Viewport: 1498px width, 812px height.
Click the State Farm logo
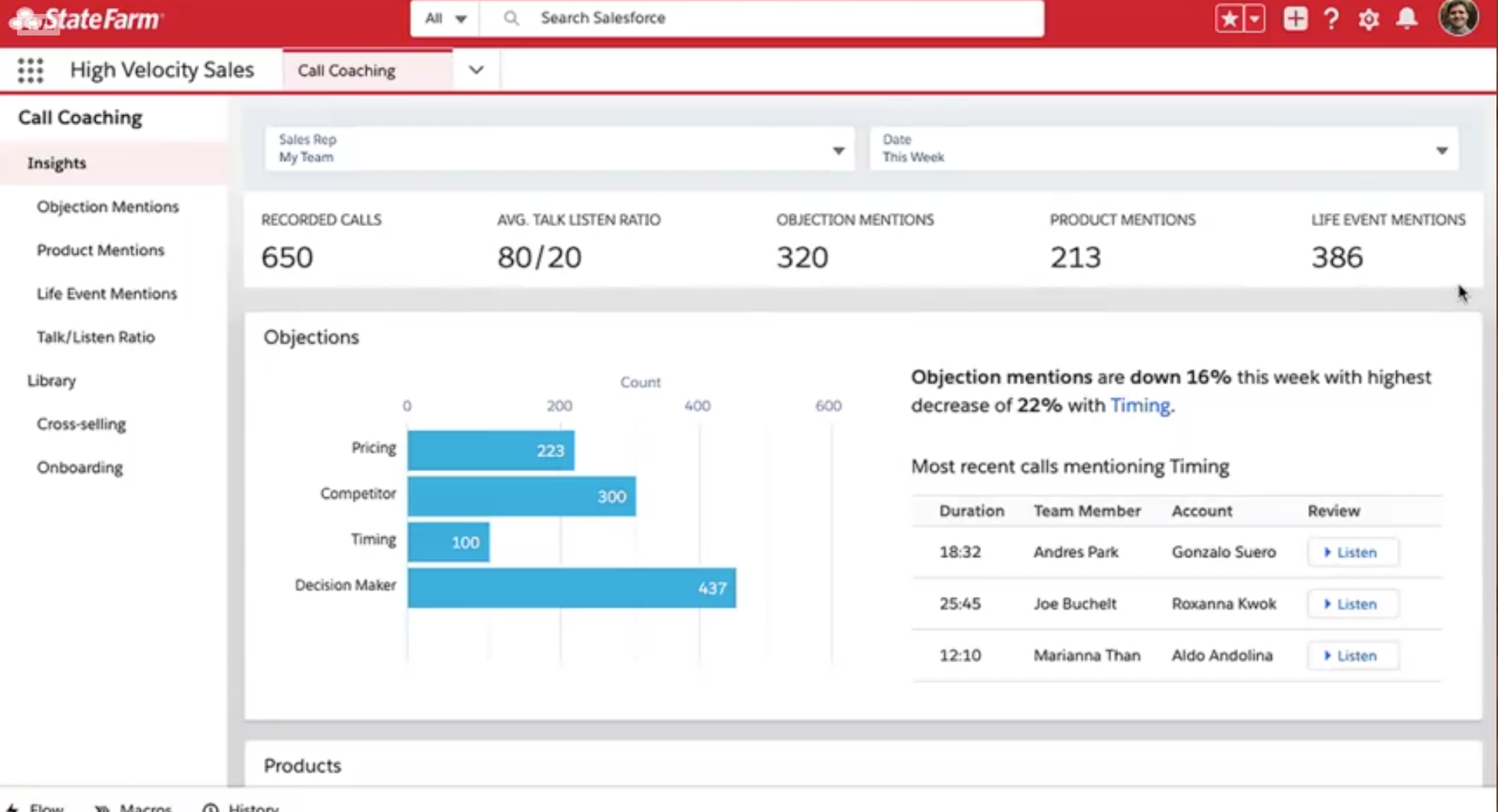point(86,19)
